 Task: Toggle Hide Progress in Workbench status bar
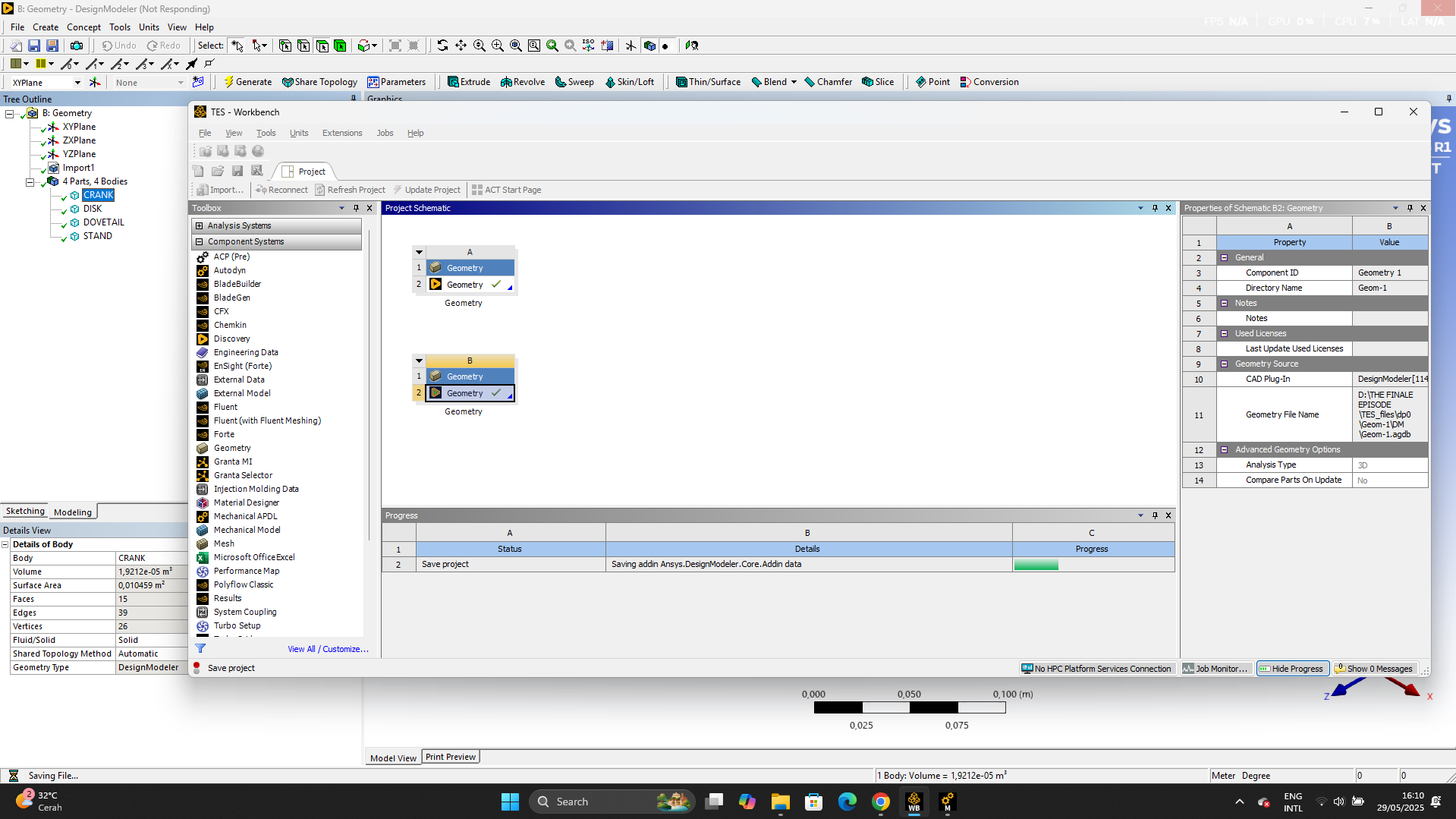1292,669
